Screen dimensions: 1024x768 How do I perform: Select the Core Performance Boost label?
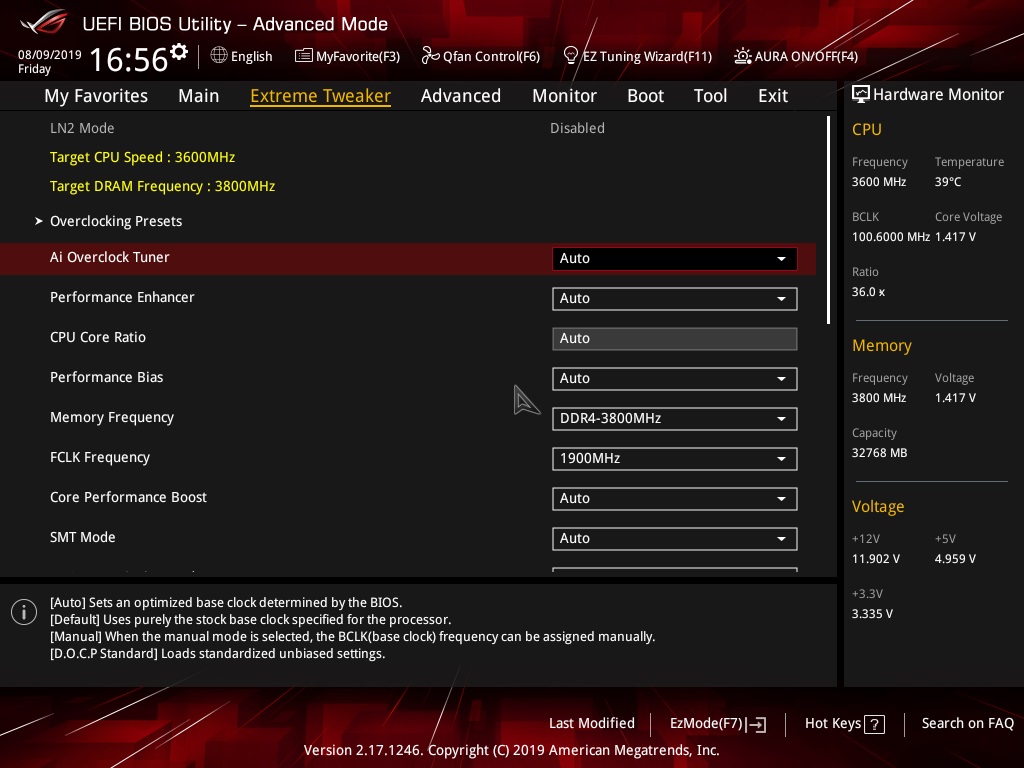[x=129, y=497]
